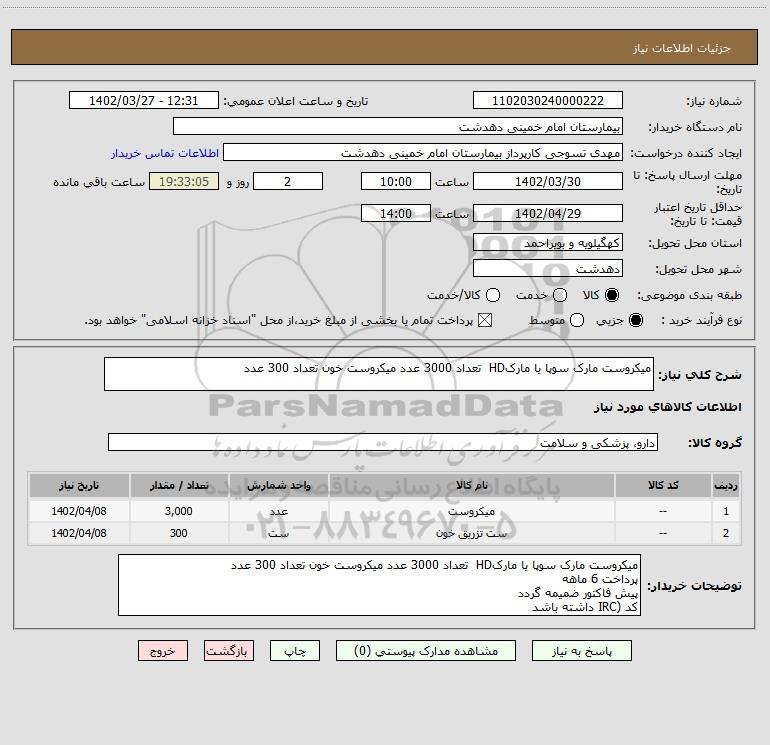Select the خدمت radio button
The width and height of the screenshot is (770, 745).
click(x=560, y=295)
